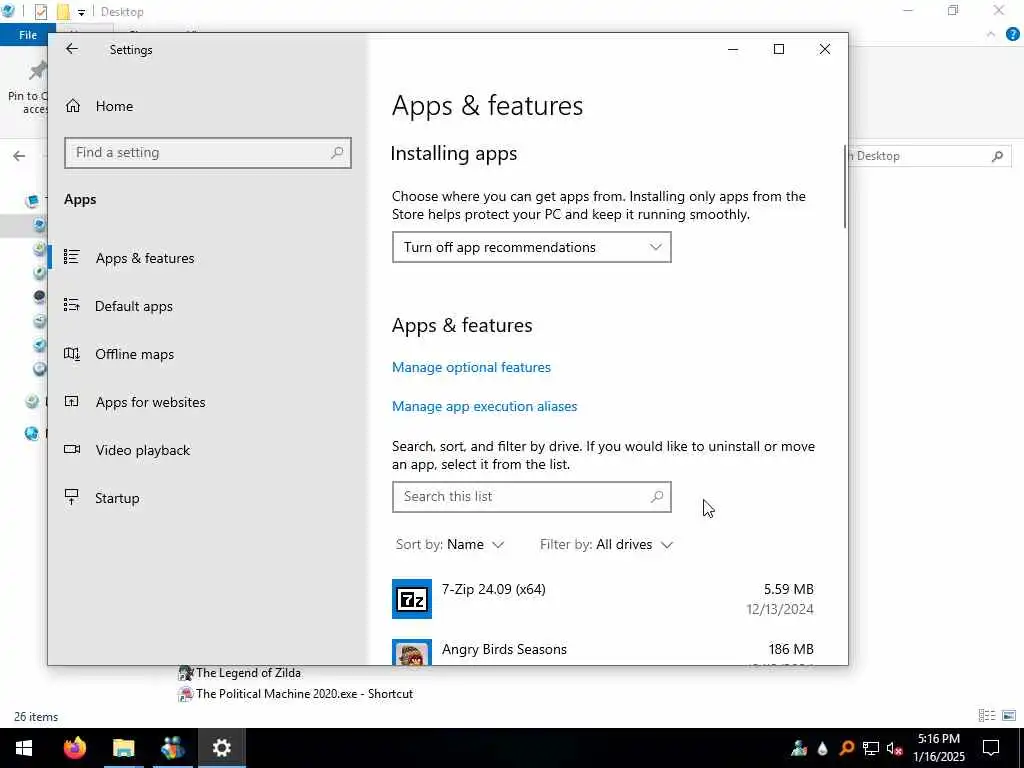Open notification center icon
The width and height of the screenshot is (1024, 768).
point(991,748)
